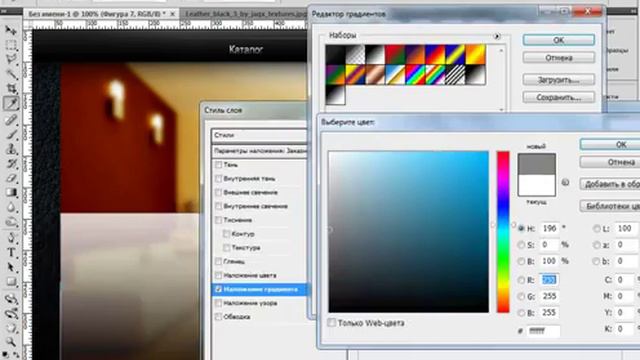640x360 pixels.
Task: Select the Horizontal Type tool
Action: tap(11, 253)
